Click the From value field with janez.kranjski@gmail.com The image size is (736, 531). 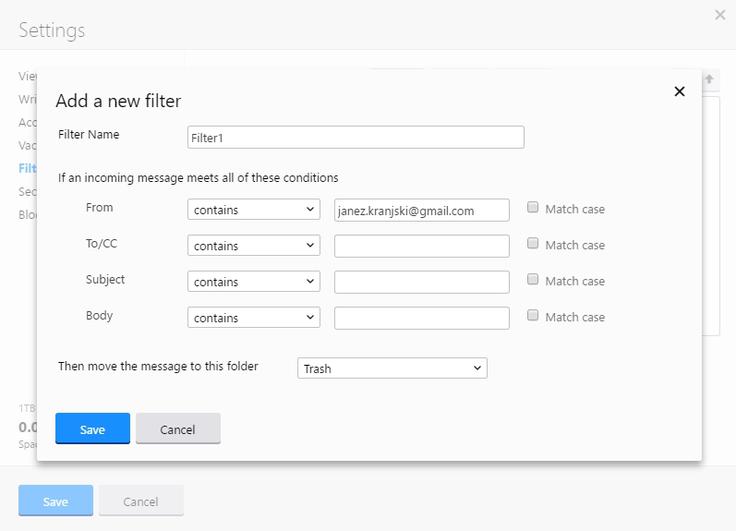pyautogui.click(x=422, y=210)
